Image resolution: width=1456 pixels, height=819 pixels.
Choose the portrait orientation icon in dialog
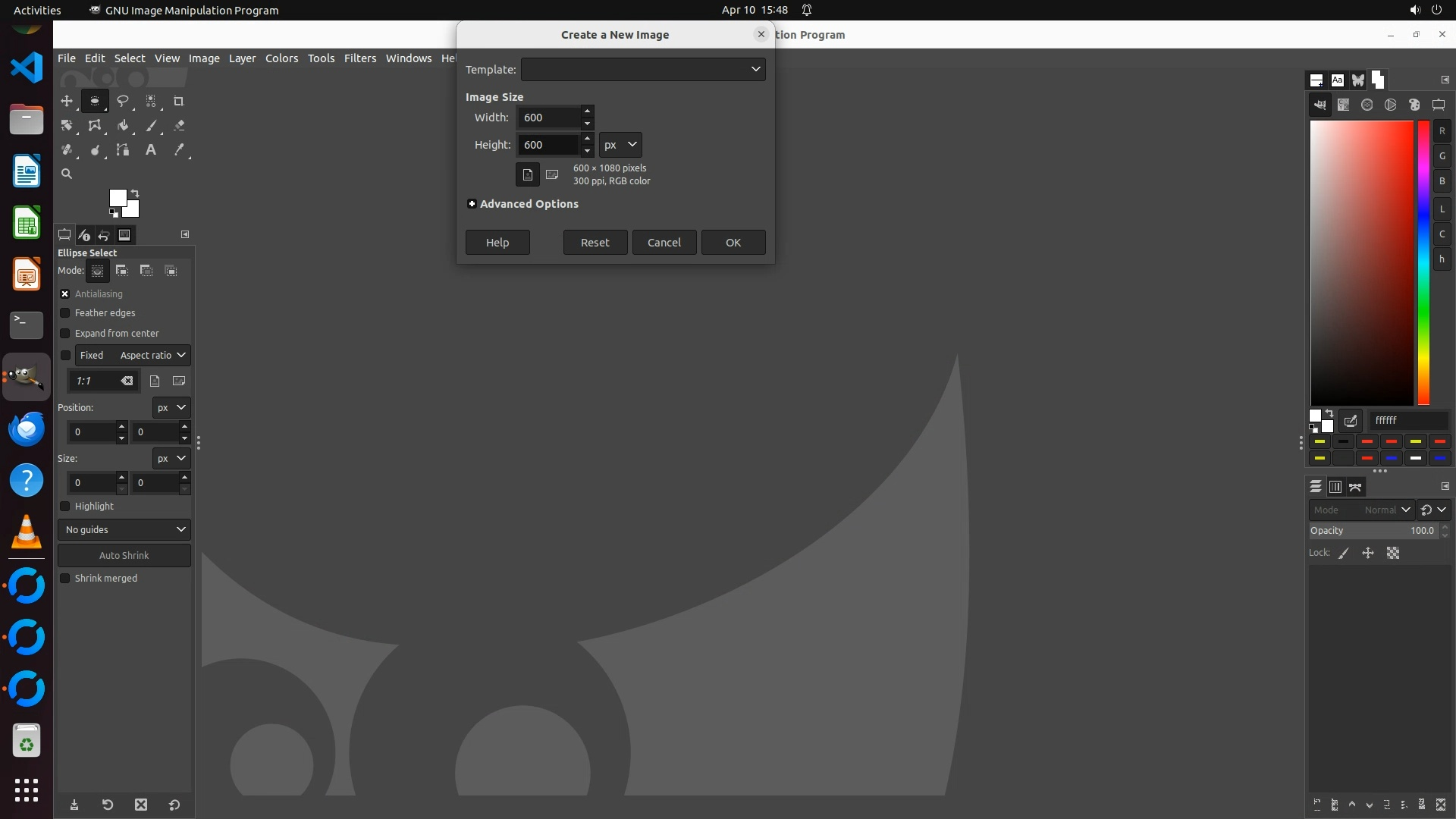(528, 174)
